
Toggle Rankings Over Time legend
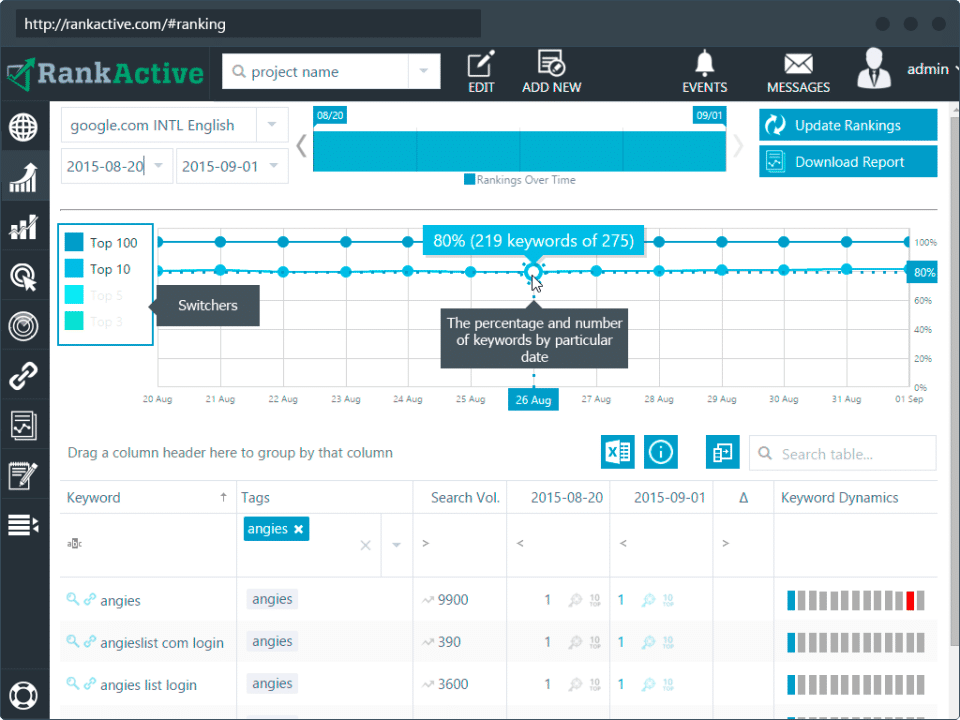520,179
